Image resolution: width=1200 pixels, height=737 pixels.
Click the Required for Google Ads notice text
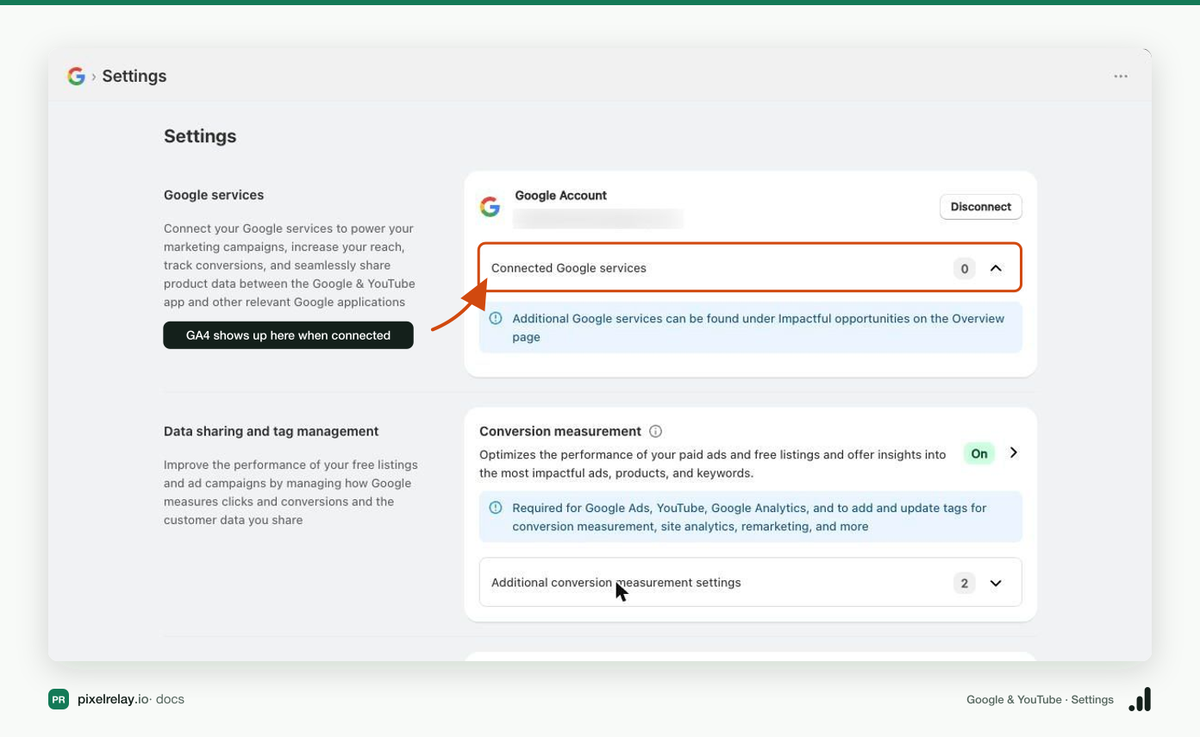pos(750,517)
